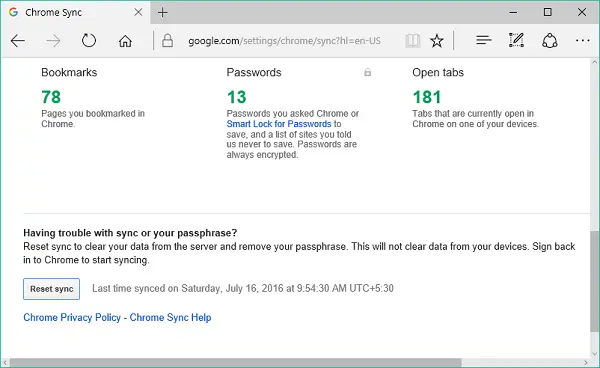Open the Chrome Sync Help link
Image resolution: width=600 pixels, height=368 pixels.
pyautogui.click(x=170, y=318)
